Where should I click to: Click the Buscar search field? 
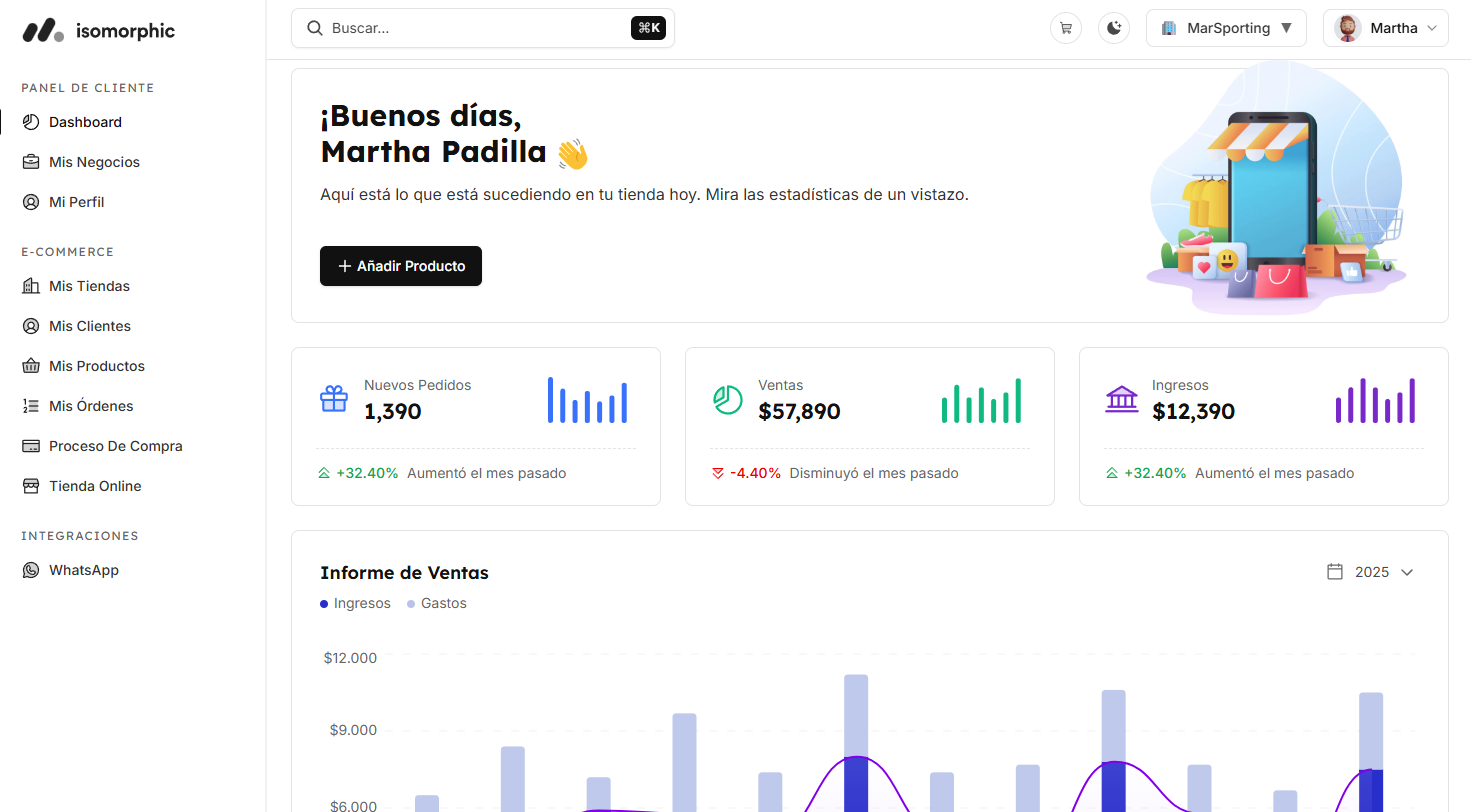483,28
